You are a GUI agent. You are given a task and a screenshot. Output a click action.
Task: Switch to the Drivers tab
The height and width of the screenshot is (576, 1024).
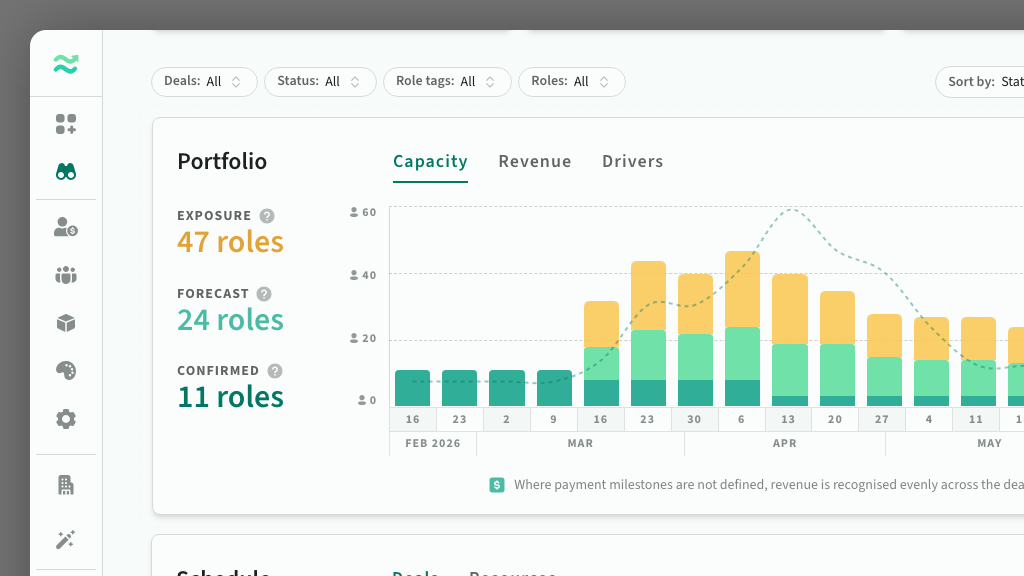click(632, 162)
